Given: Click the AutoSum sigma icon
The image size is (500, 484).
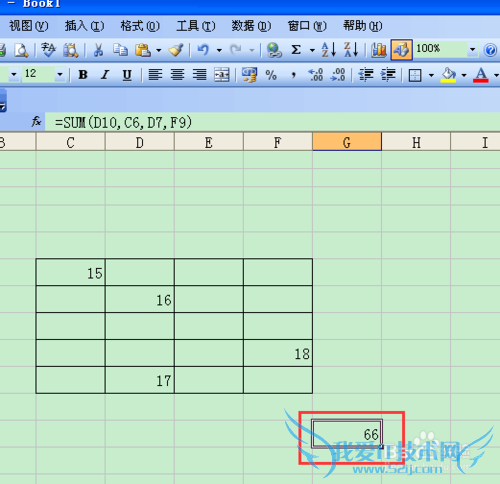Looking at the screenshot, I should (x=296, y=50).
